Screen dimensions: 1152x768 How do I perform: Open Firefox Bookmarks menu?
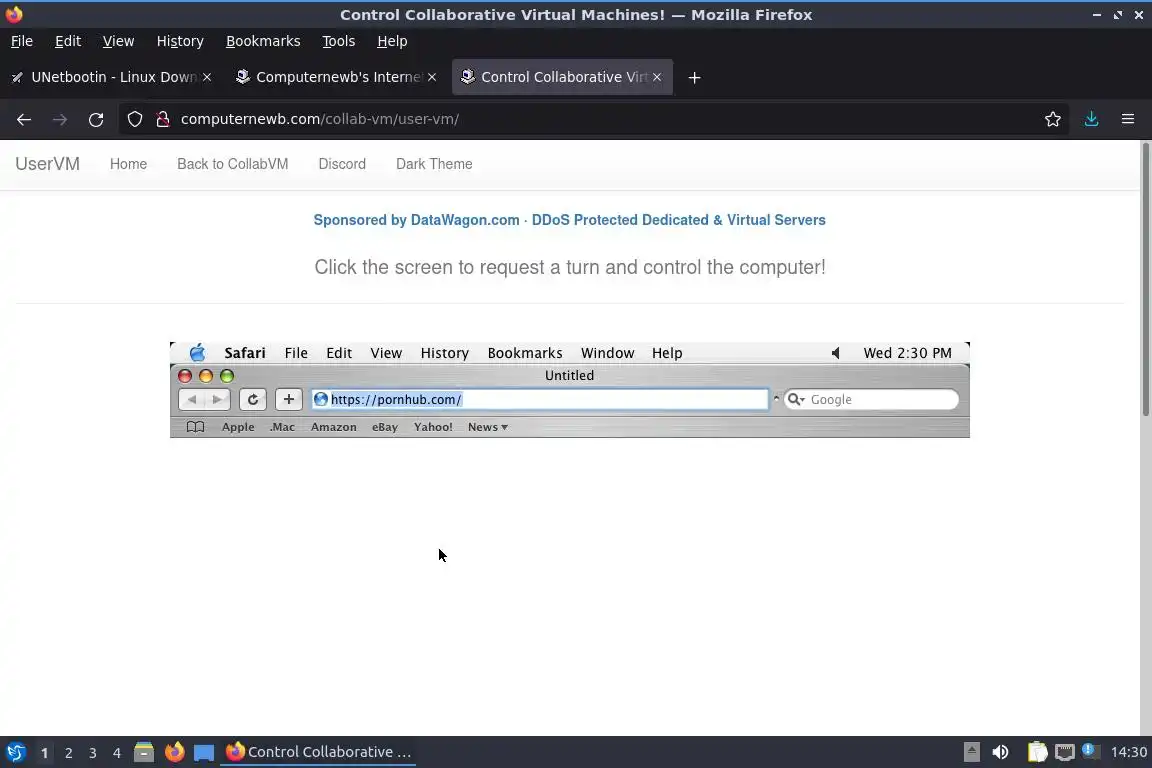tap(263, 41)
